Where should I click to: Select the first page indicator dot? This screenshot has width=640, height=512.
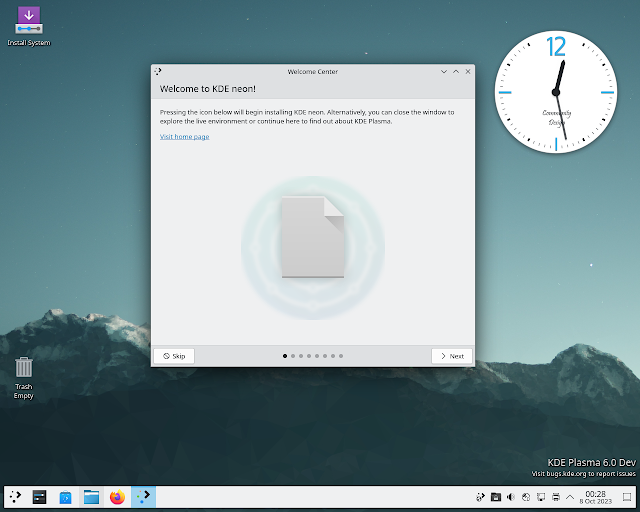(x=285, y=356)
